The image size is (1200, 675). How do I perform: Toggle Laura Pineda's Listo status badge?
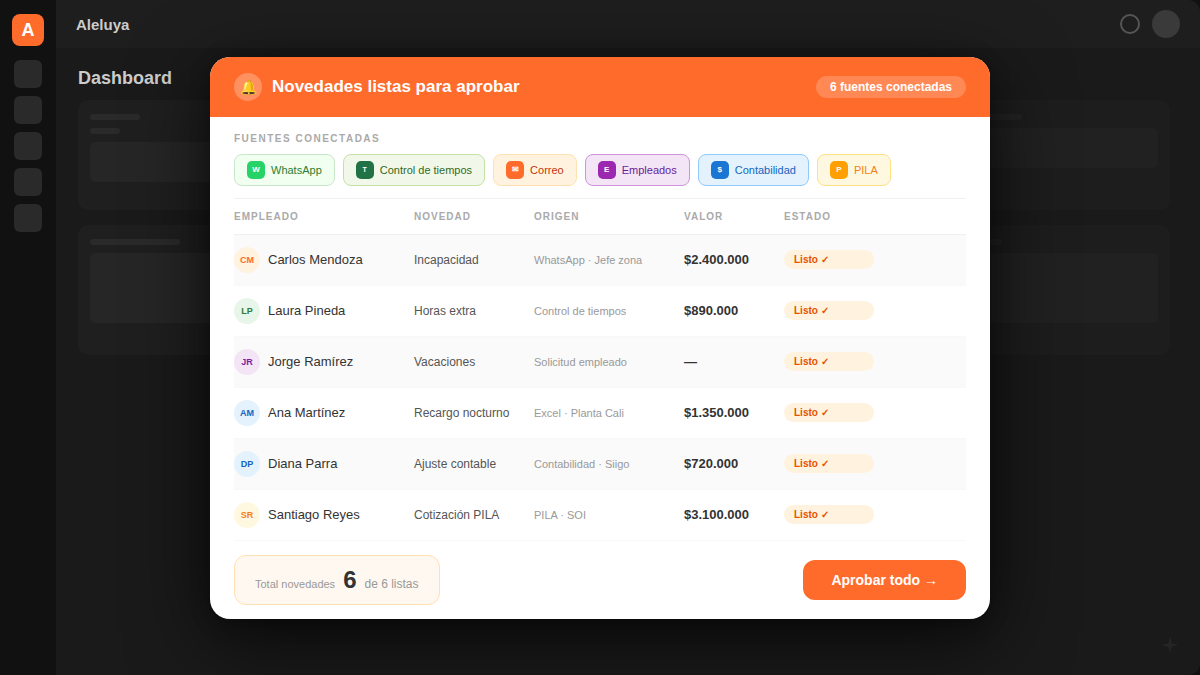pos(828,310)
